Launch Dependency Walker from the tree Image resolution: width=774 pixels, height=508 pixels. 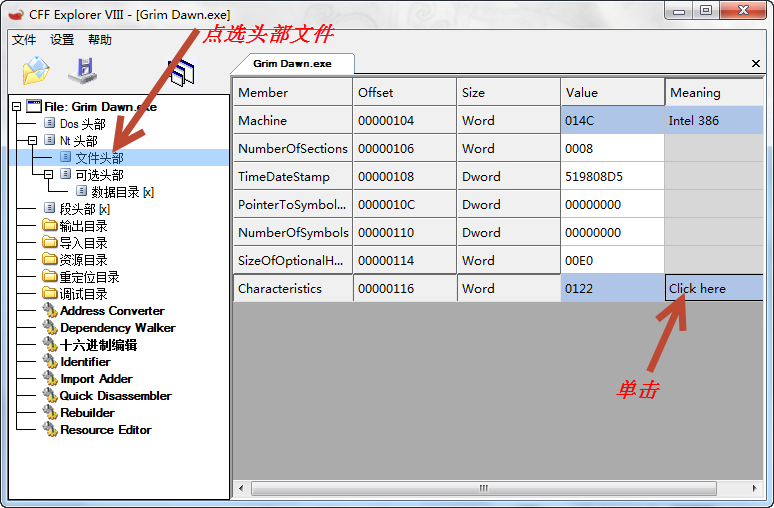pyautogui.click(x=117, y=328)
